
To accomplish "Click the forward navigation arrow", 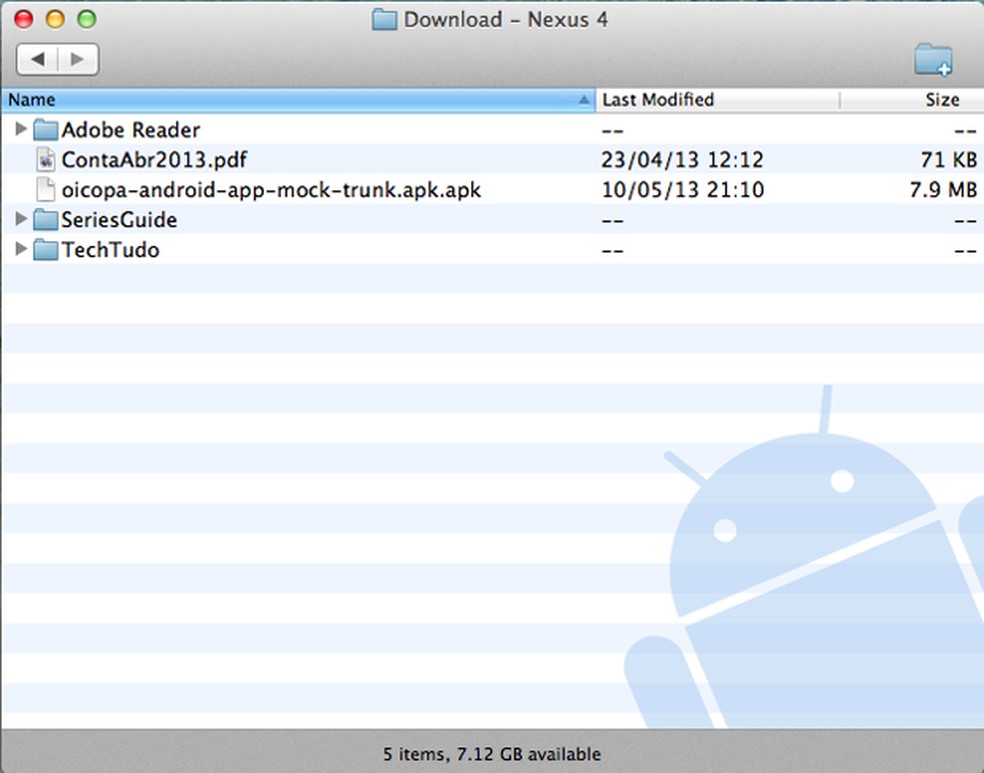I will (78, 60).
